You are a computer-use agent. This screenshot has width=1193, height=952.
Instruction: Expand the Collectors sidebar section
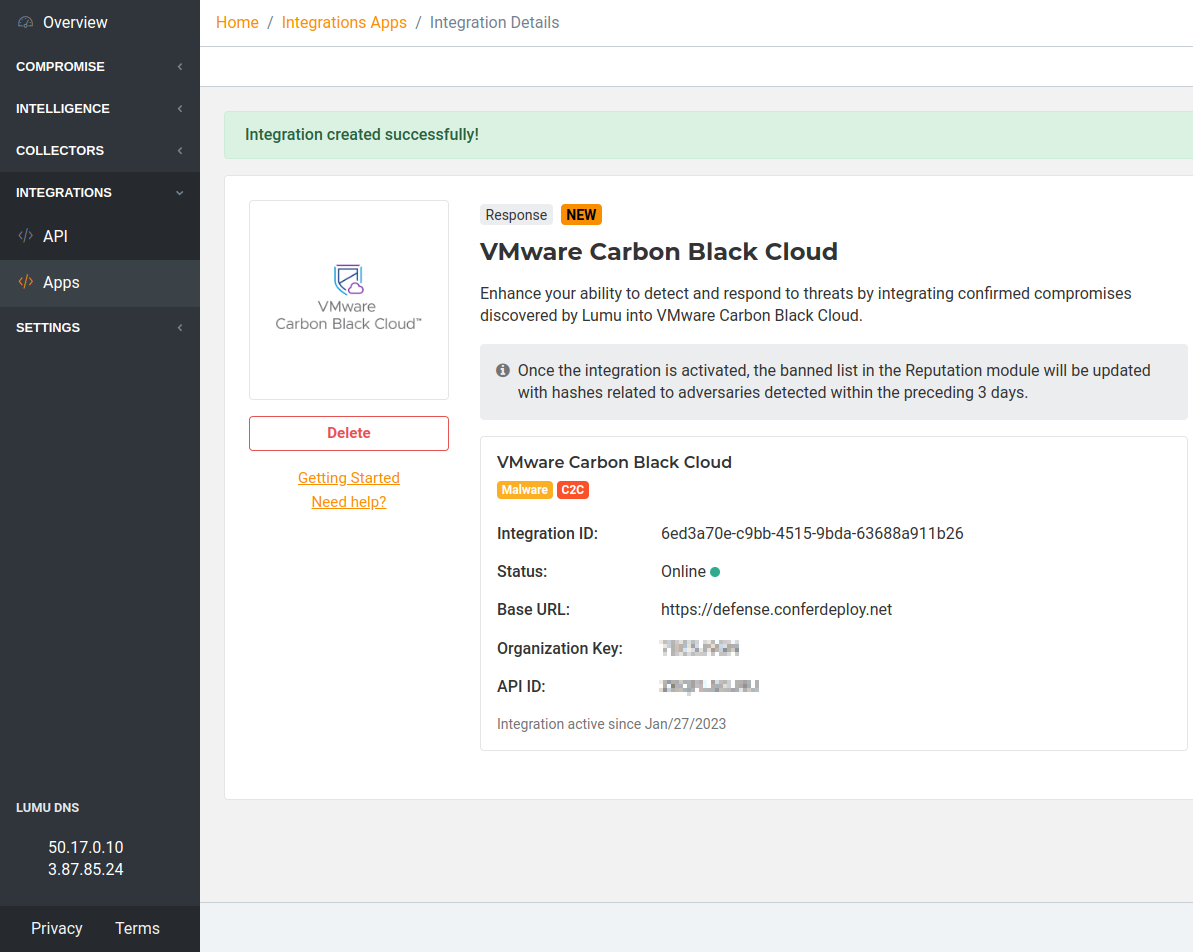(x=100, y=151)
